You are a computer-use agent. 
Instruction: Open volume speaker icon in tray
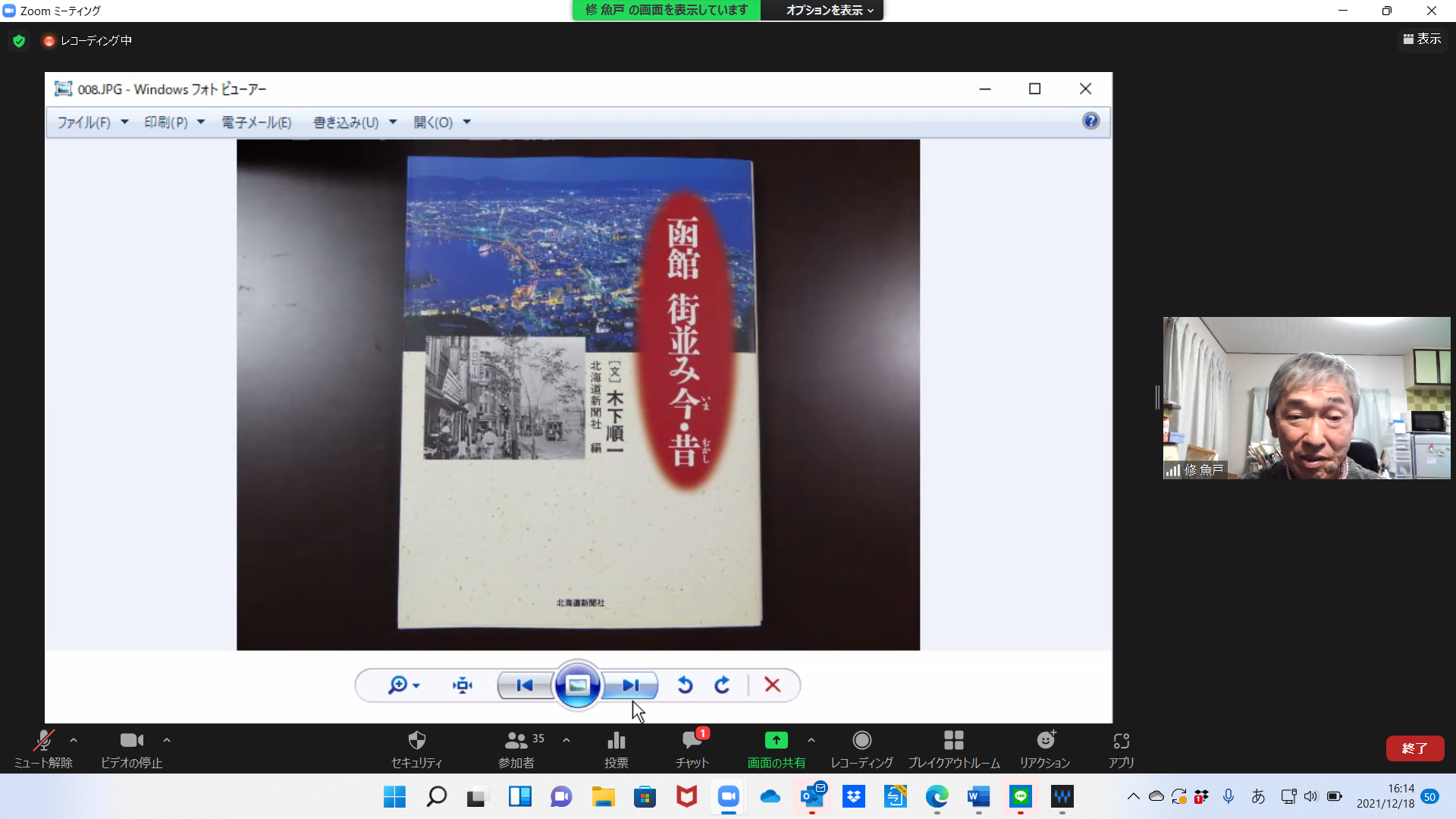tap(1310, 797)
